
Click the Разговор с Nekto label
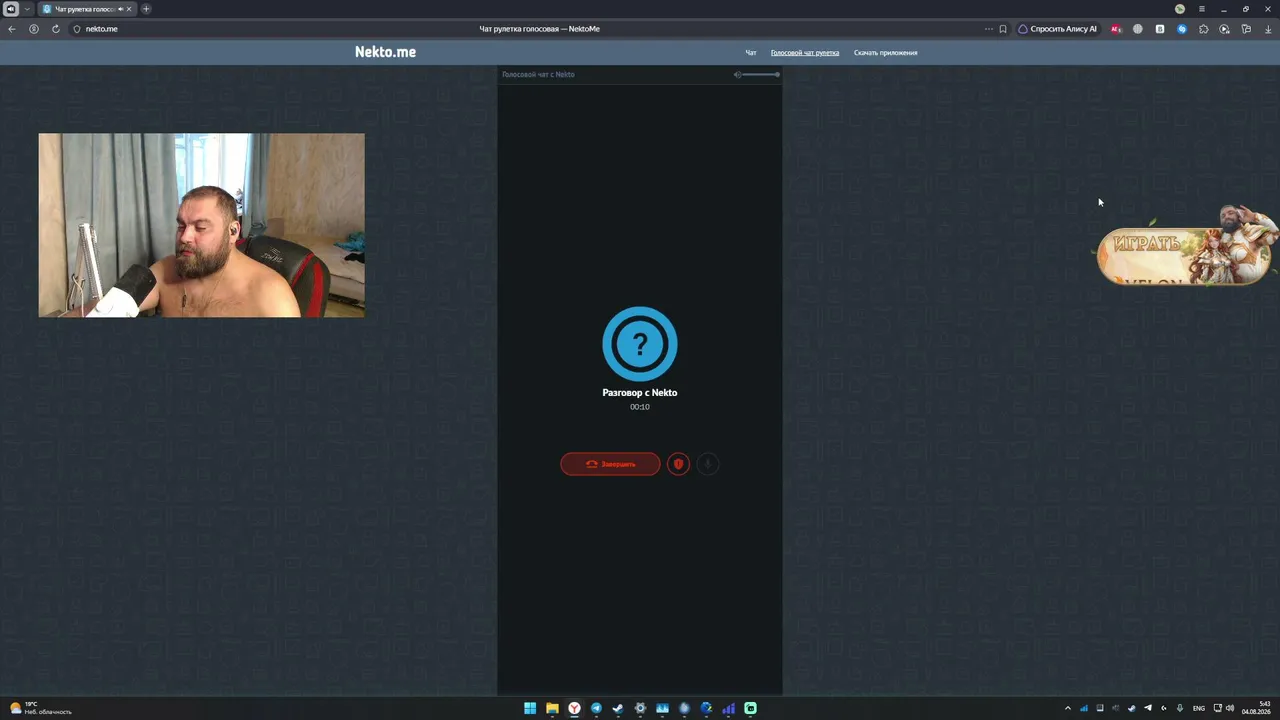pos(640,393)
